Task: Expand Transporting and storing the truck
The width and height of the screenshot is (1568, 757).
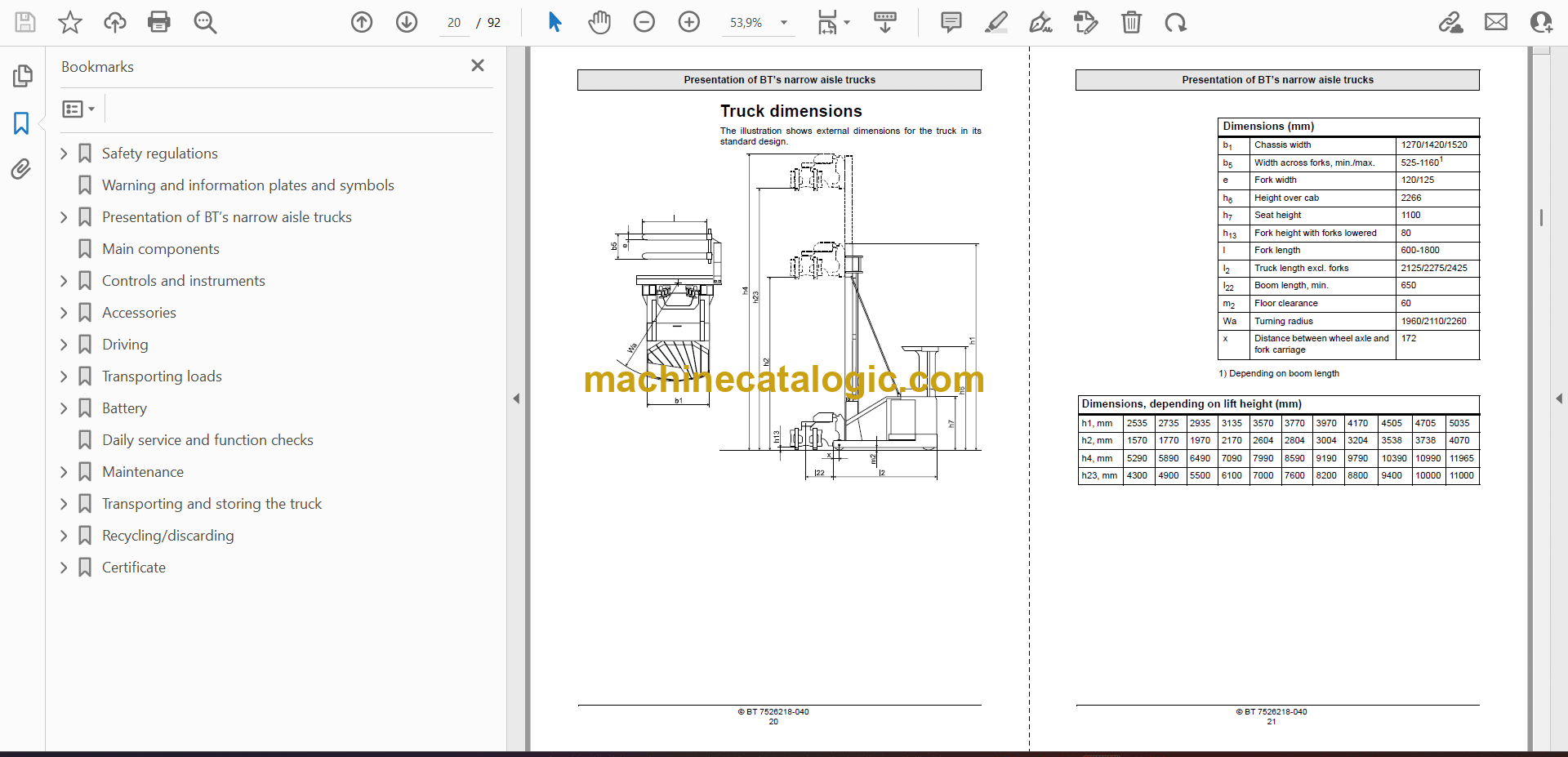Action: tap(64, 504)
